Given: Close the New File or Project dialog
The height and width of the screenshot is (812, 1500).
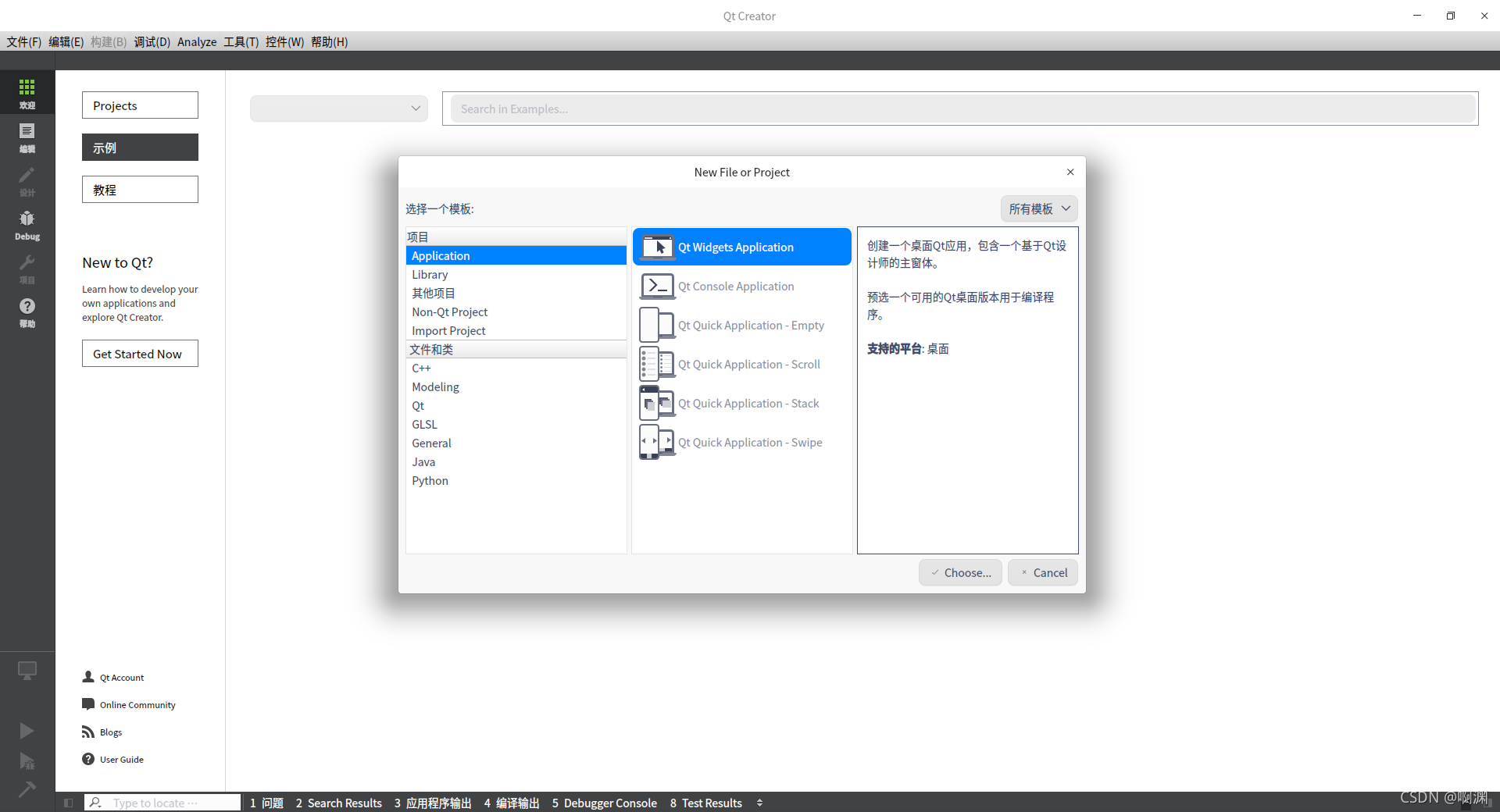Looking at the screenshot, I should click(x=1070, y=172).
